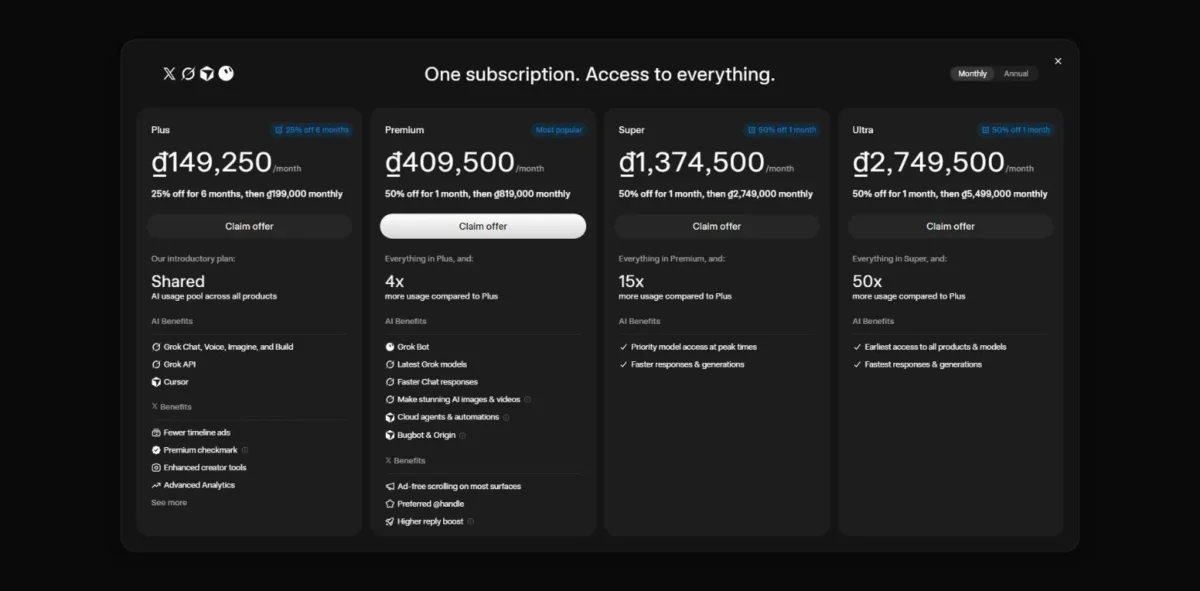Click the 25% off 6 months badge

point(311,130)
